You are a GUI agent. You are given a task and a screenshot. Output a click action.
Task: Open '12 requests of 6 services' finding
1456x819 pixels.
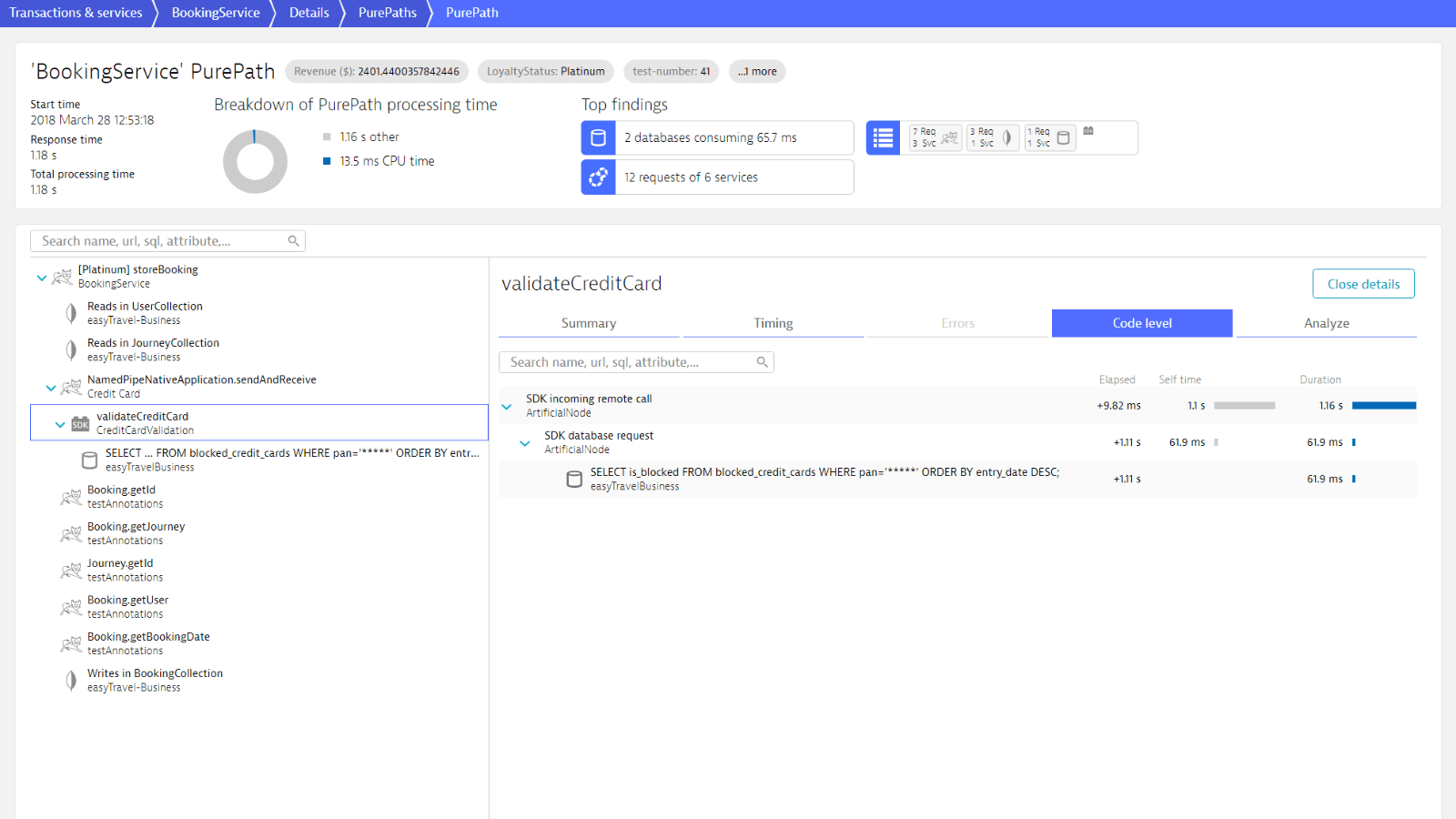tap(718, 177)
